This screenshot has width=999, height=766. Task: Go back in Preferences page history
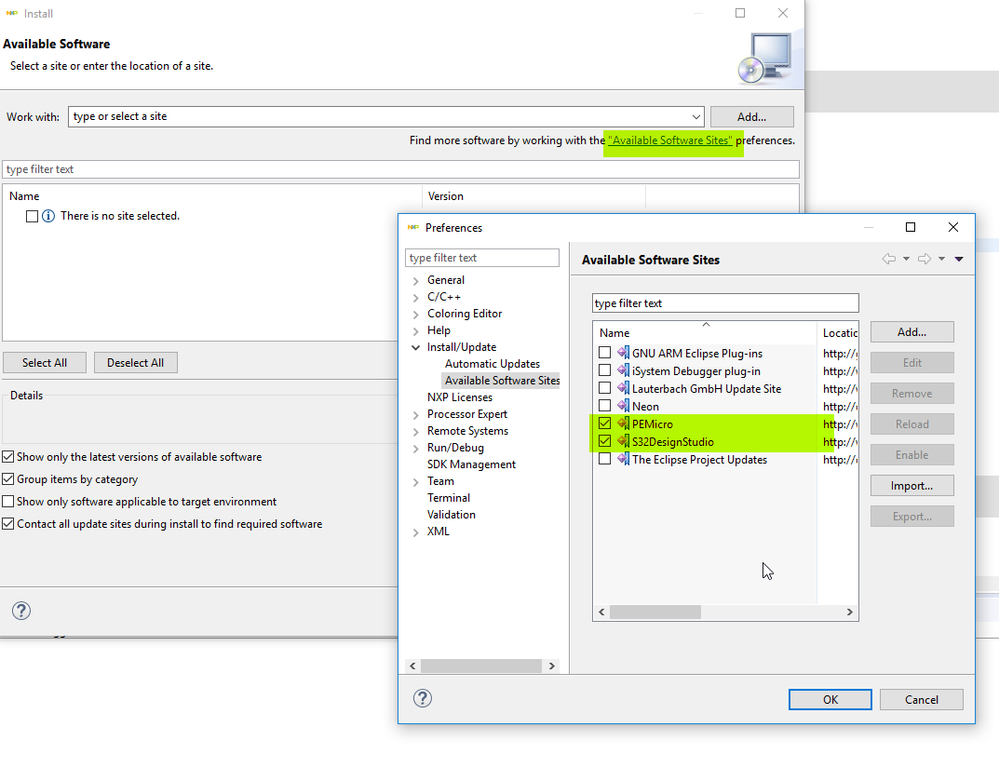889,259
